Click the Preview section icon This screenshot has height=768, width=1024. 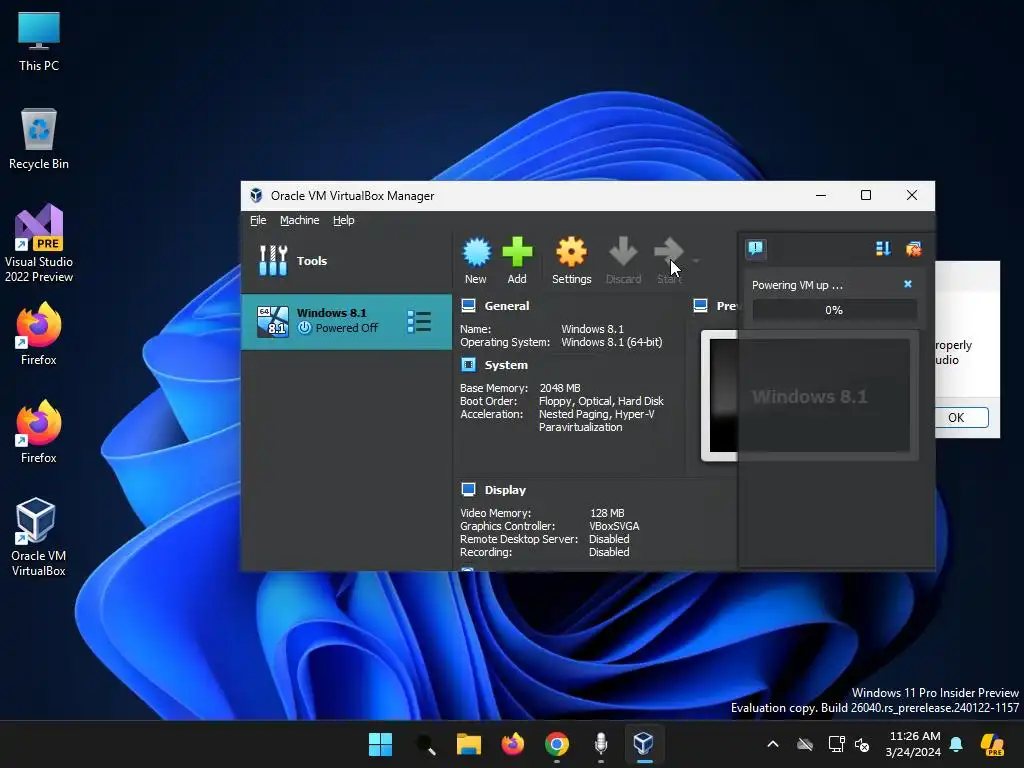[701, 305]
